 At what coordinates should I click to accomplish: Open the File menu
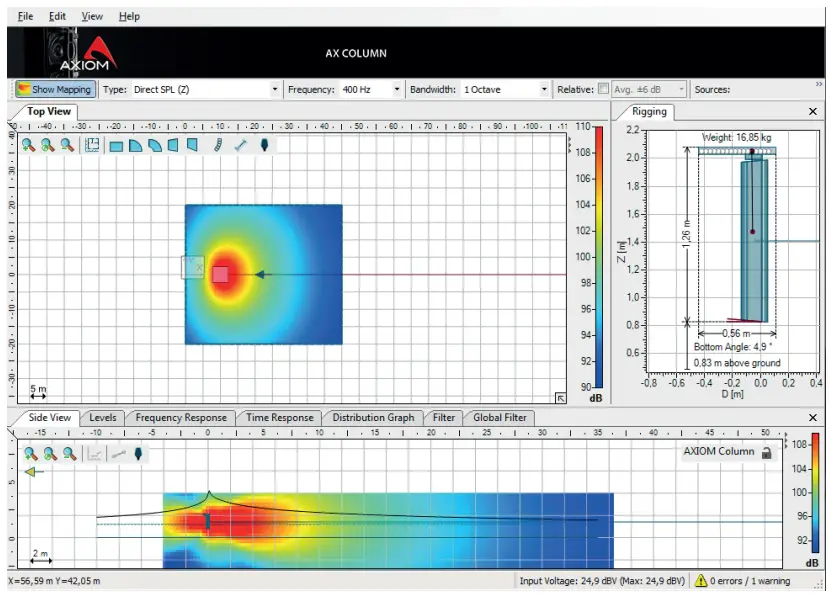25,16
